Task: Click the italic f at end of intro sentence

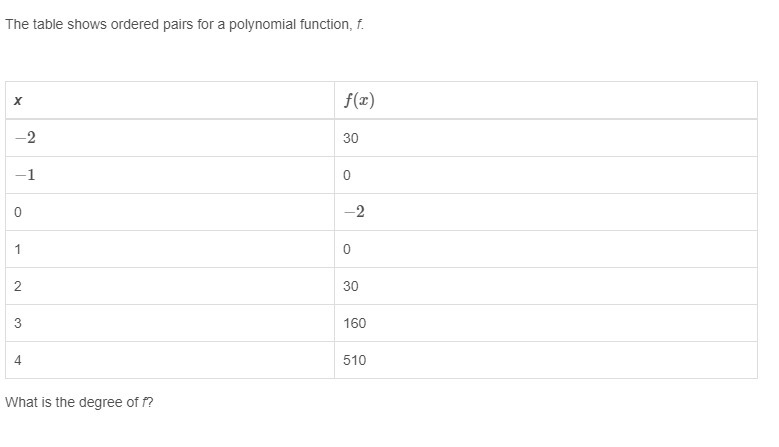Action: (x=359, y=25)
